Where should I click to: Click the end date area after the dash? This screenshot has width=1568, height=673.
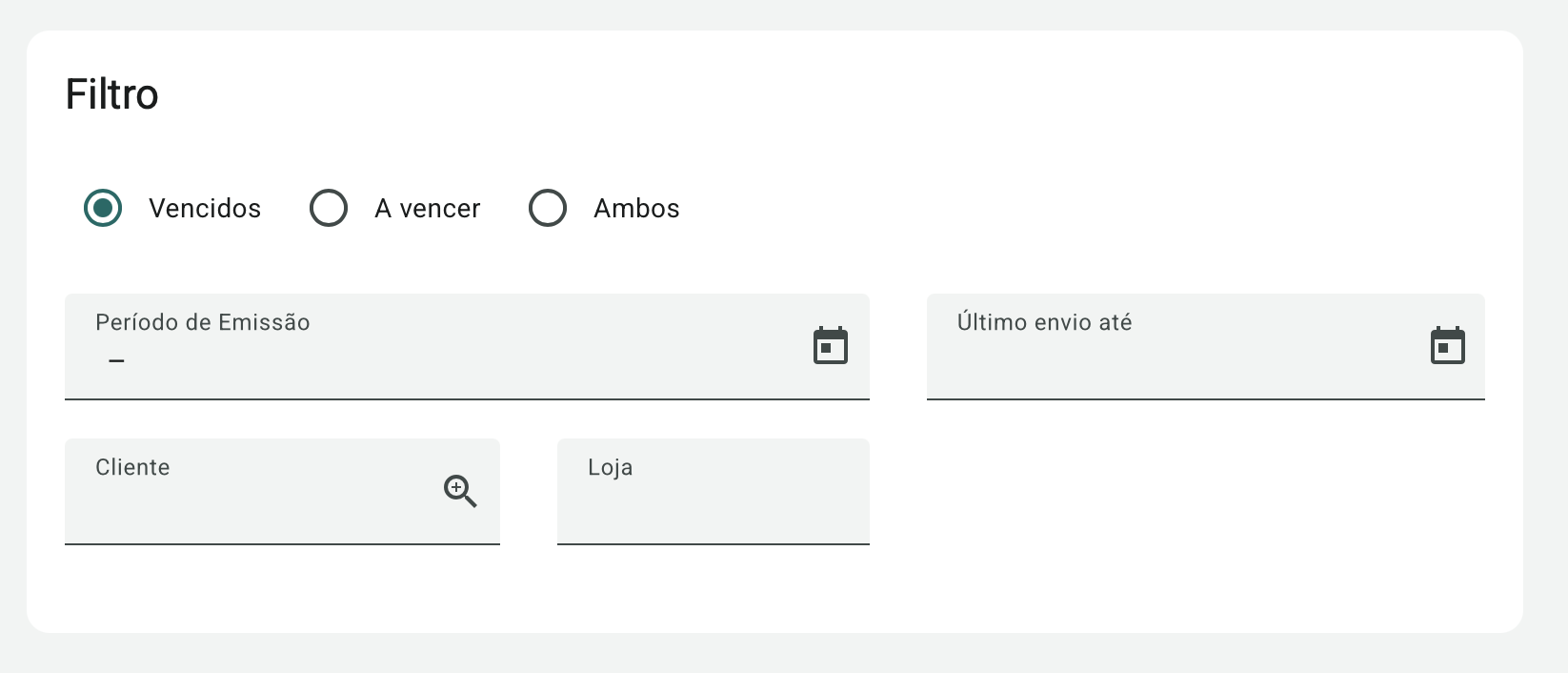[x=191, y=361]
